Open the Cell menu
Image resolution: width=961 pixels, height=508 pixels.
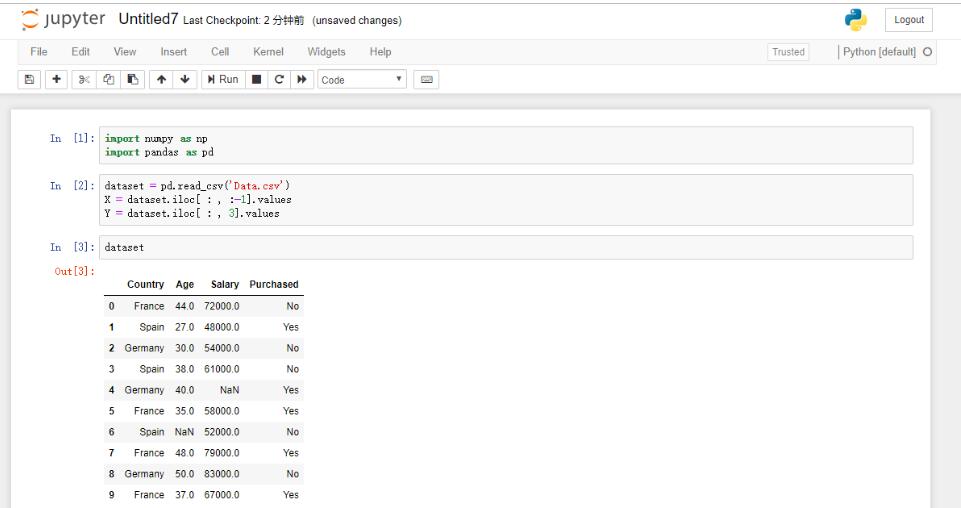click(x=220, y=52)
